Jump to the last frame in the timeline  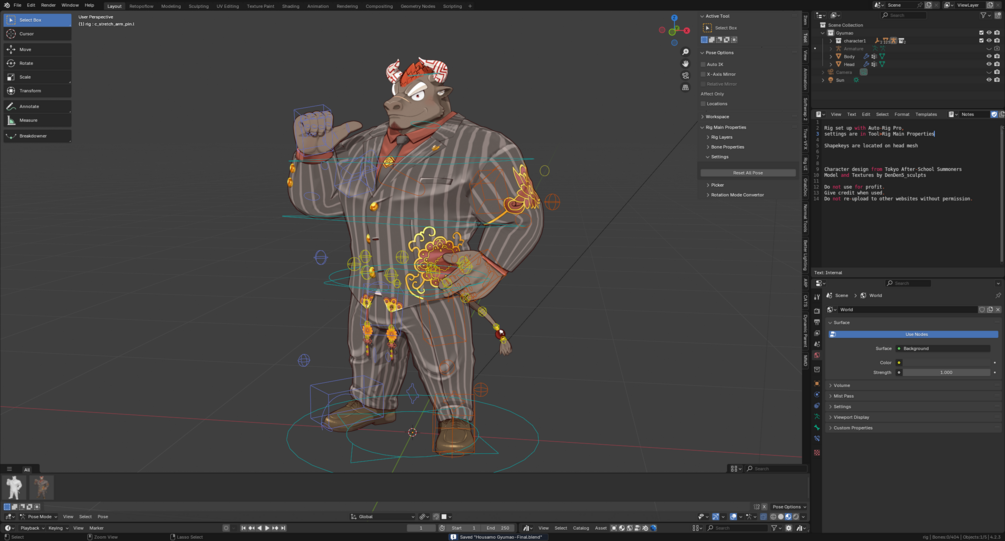(283, 528)
